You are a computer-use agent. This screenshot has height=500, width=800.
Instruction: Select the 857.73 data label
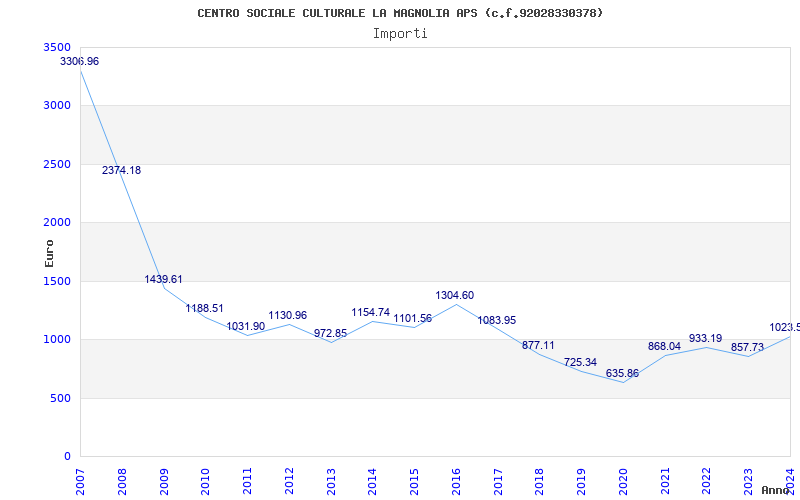(747, 347)
